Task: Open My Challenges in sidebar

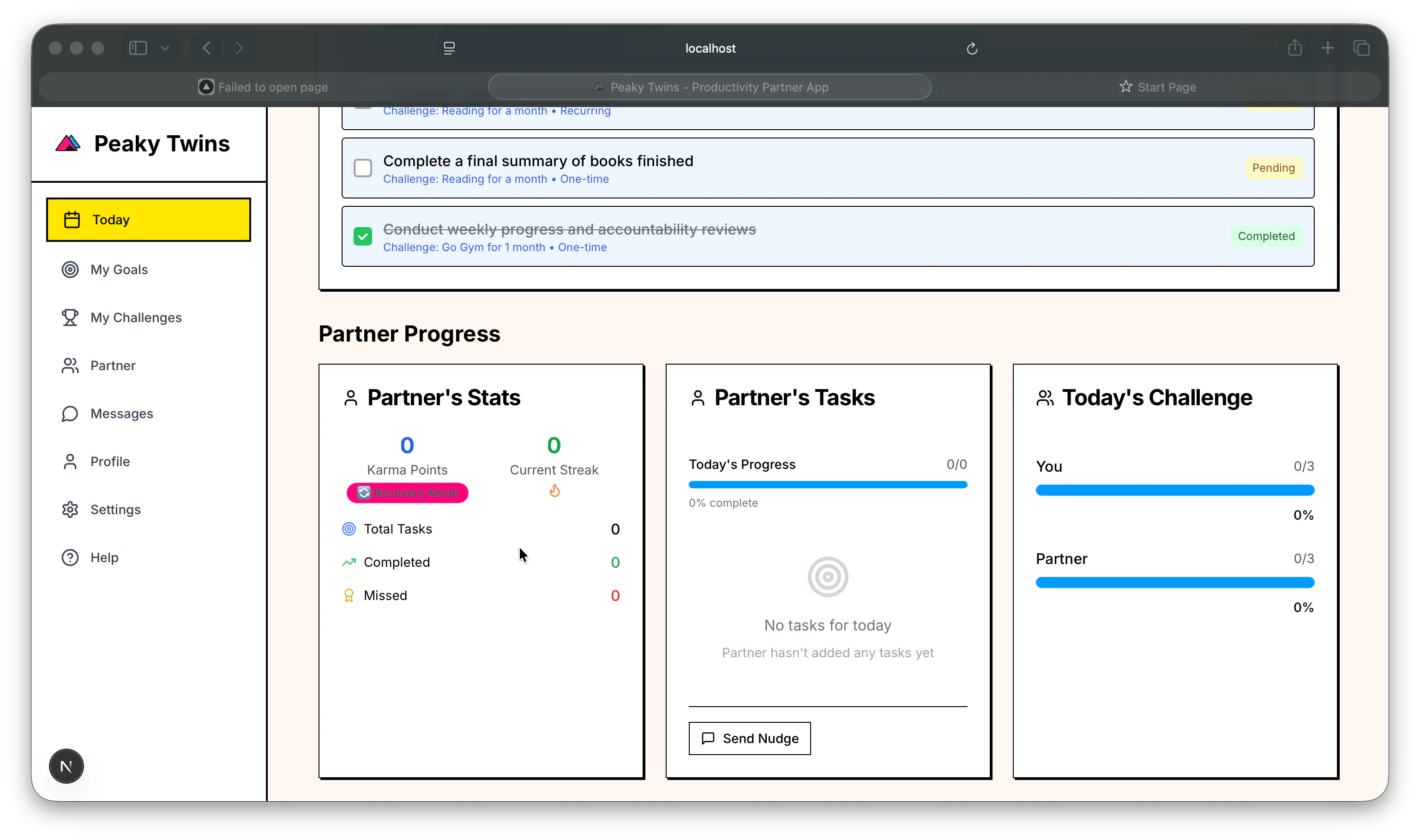Action: (x=148, y=318)
